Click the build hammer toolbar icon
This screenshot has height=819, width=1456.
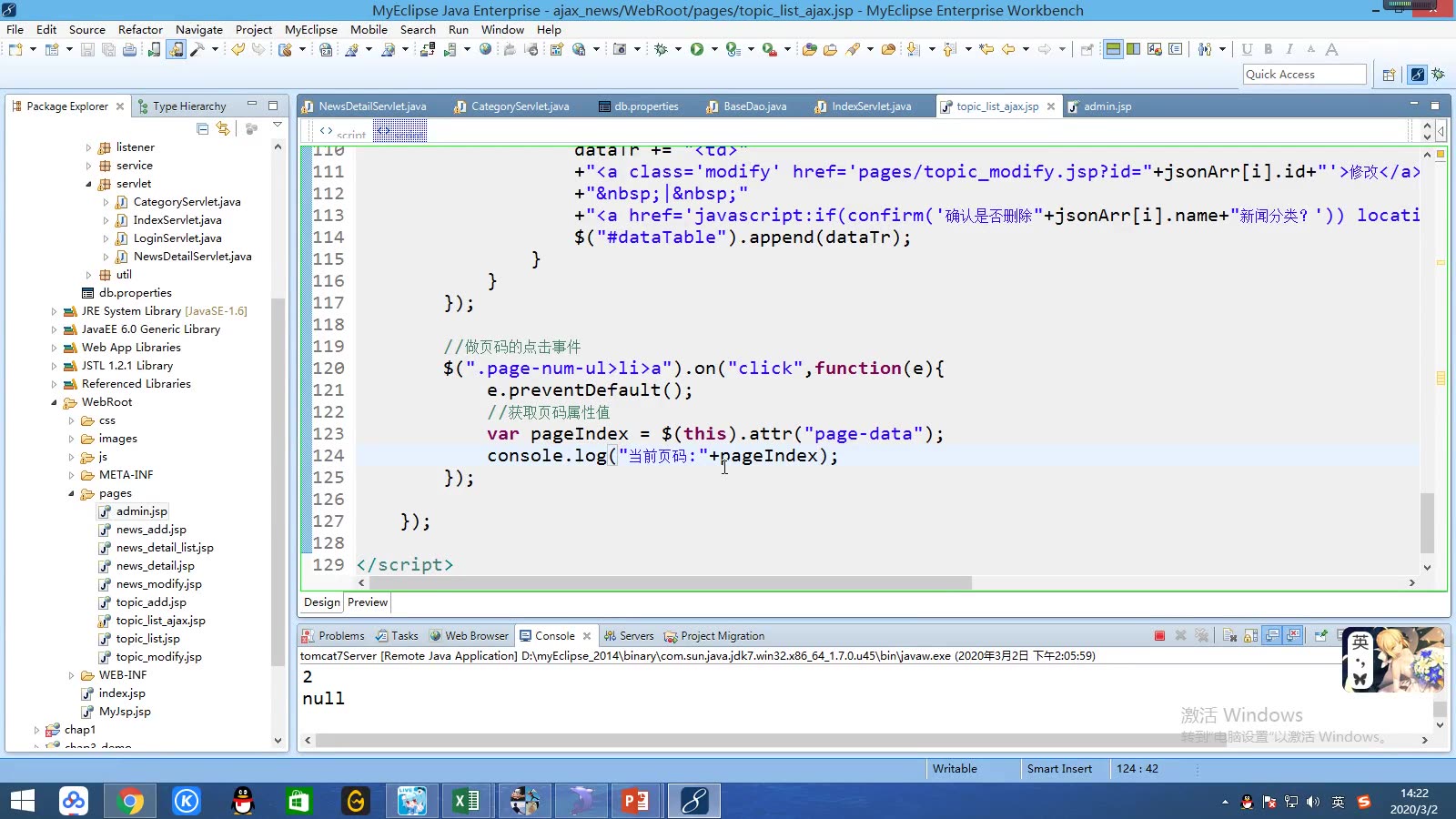point(197,49)
